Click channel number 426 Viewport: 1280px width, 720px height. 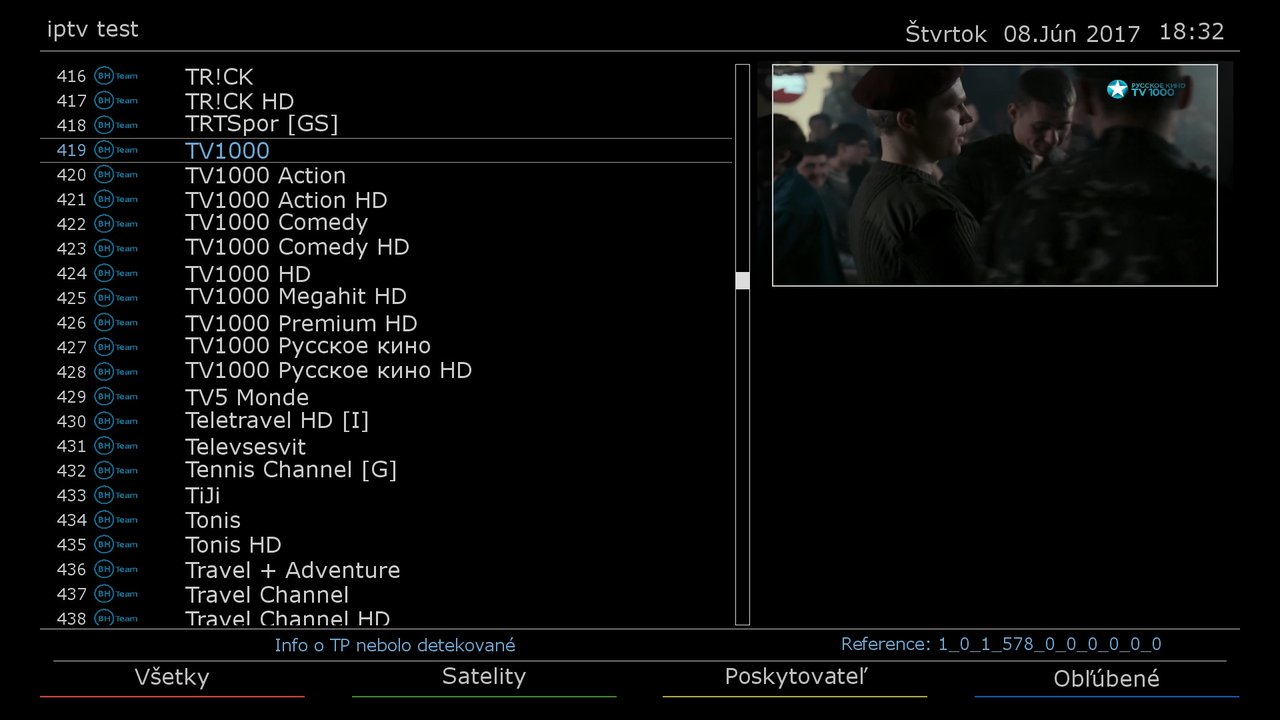click(x=72, y=323)
